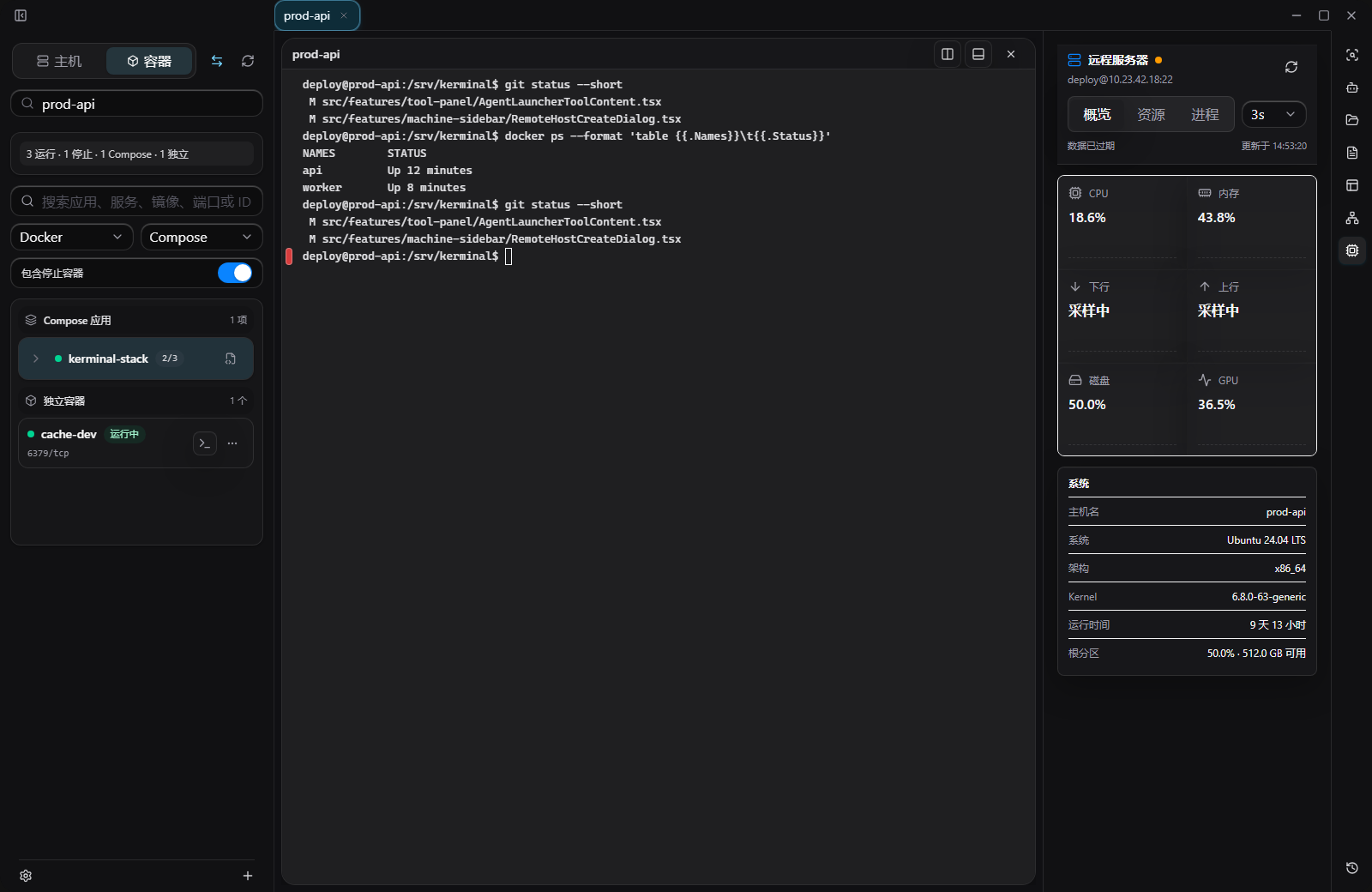
Task: Click the plus icon at sidebar bottom
Action: (x=248, y=876)
